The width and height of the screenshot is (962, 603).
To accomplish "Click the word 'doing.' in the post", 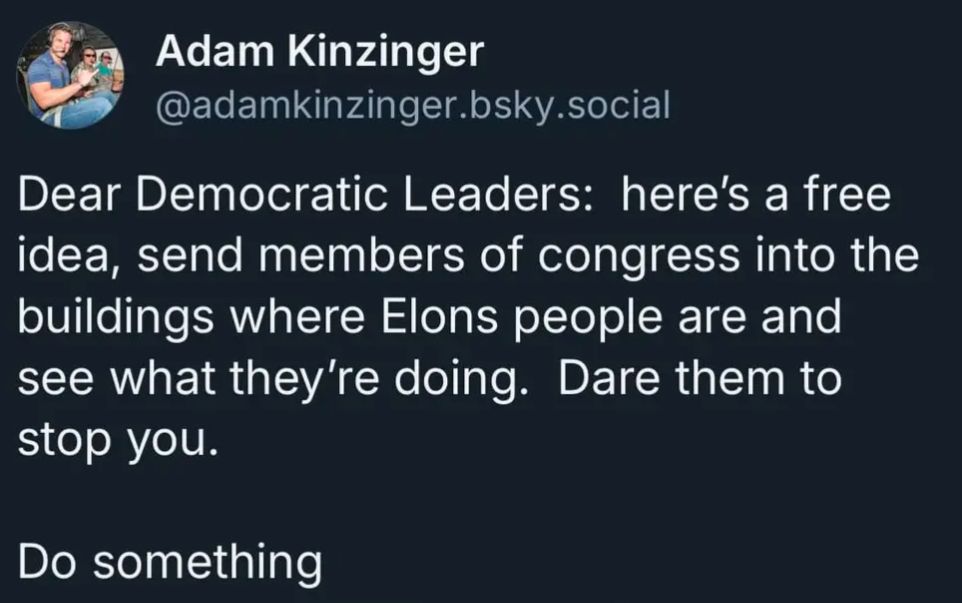I will click(x=461, y=382).
